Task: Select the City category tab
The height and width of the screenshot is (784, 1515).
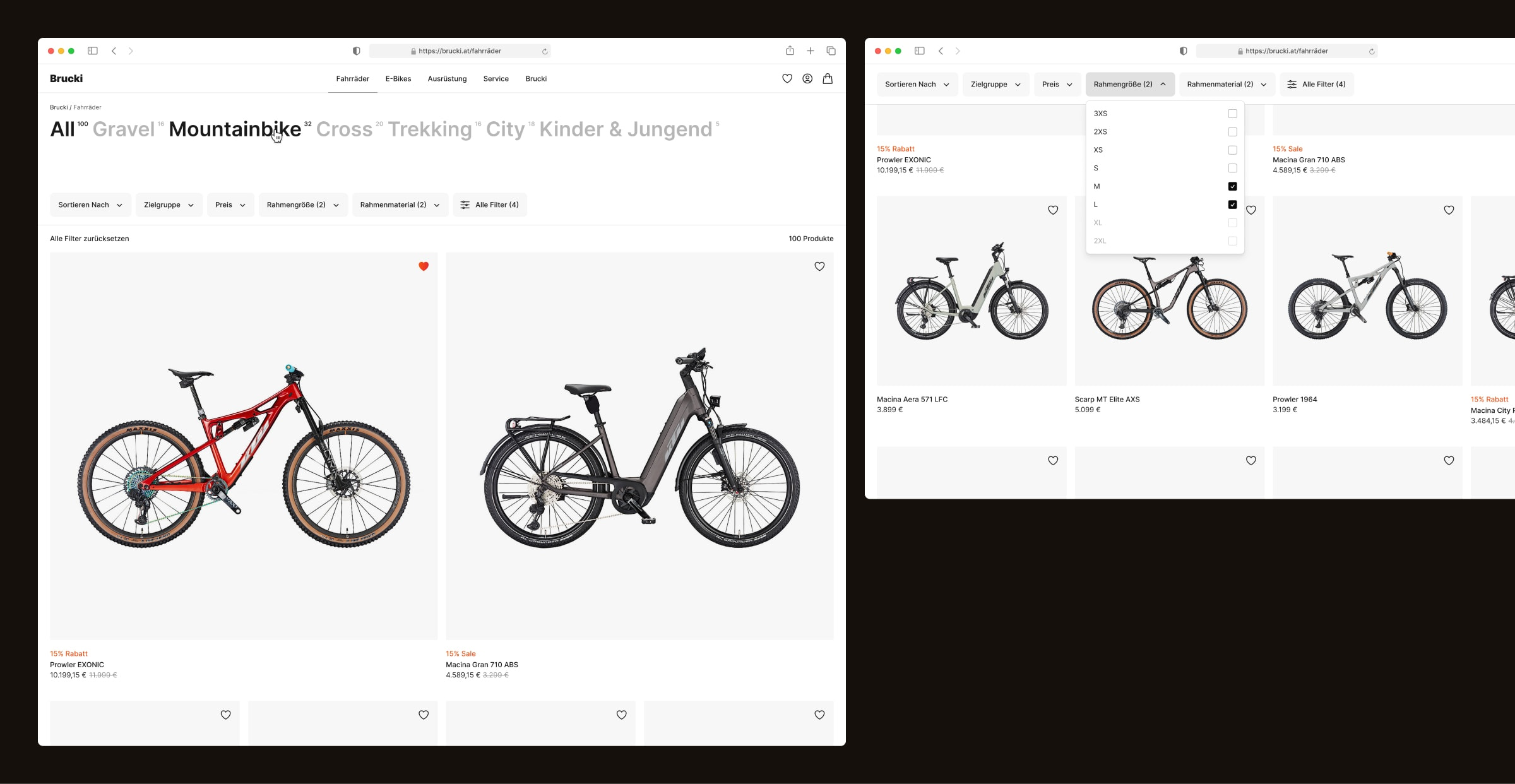Action: click(505, 129)
